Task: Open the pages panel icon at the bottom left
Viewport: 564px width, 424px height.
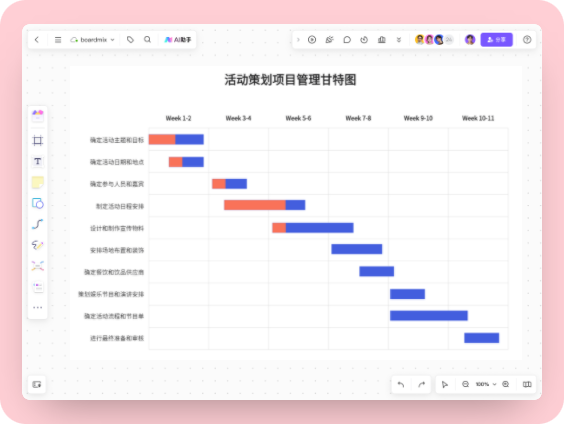Action: click(x=37, y=384)
